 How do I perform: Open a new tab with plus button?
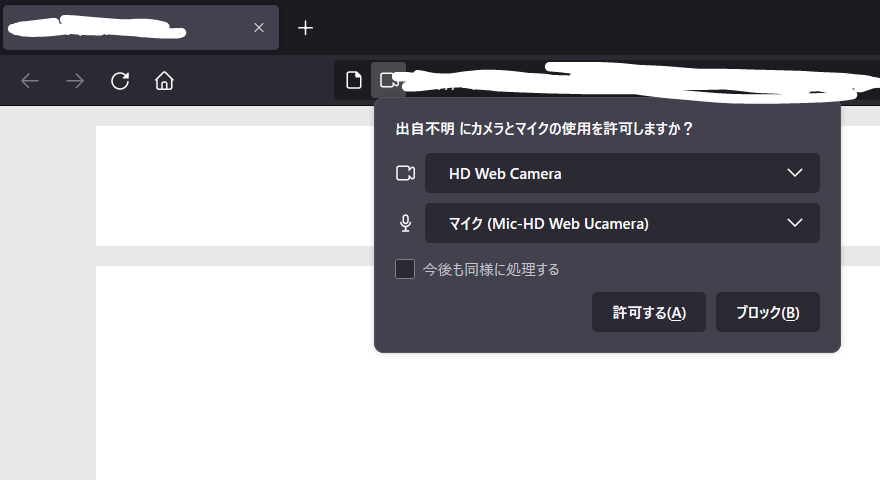tap(305, 28)
